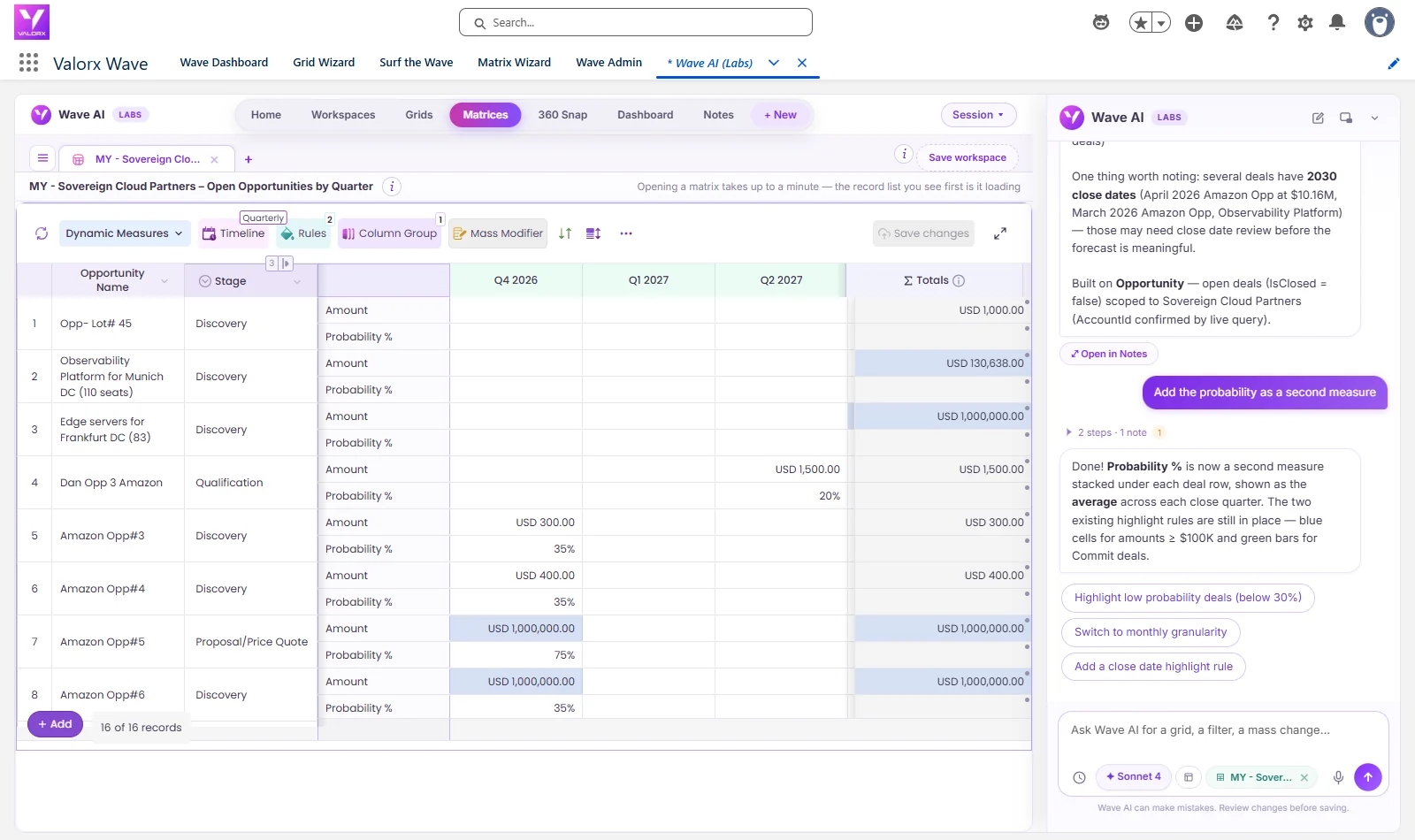The width and height of the screenshot is (1415, 840).
Task: Remove the MY - Sover... context chip
Action: [1304, 778]
